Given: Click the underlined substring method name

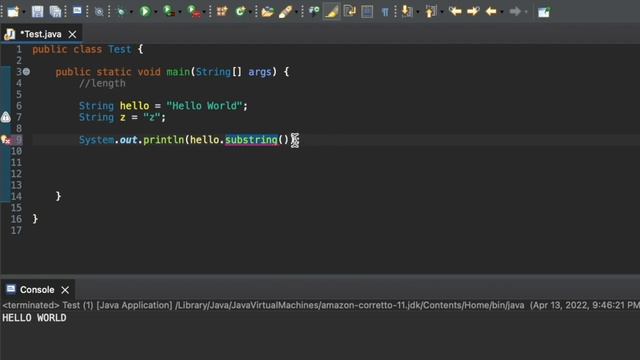Looking at the screenshot, I should (251, 140).
